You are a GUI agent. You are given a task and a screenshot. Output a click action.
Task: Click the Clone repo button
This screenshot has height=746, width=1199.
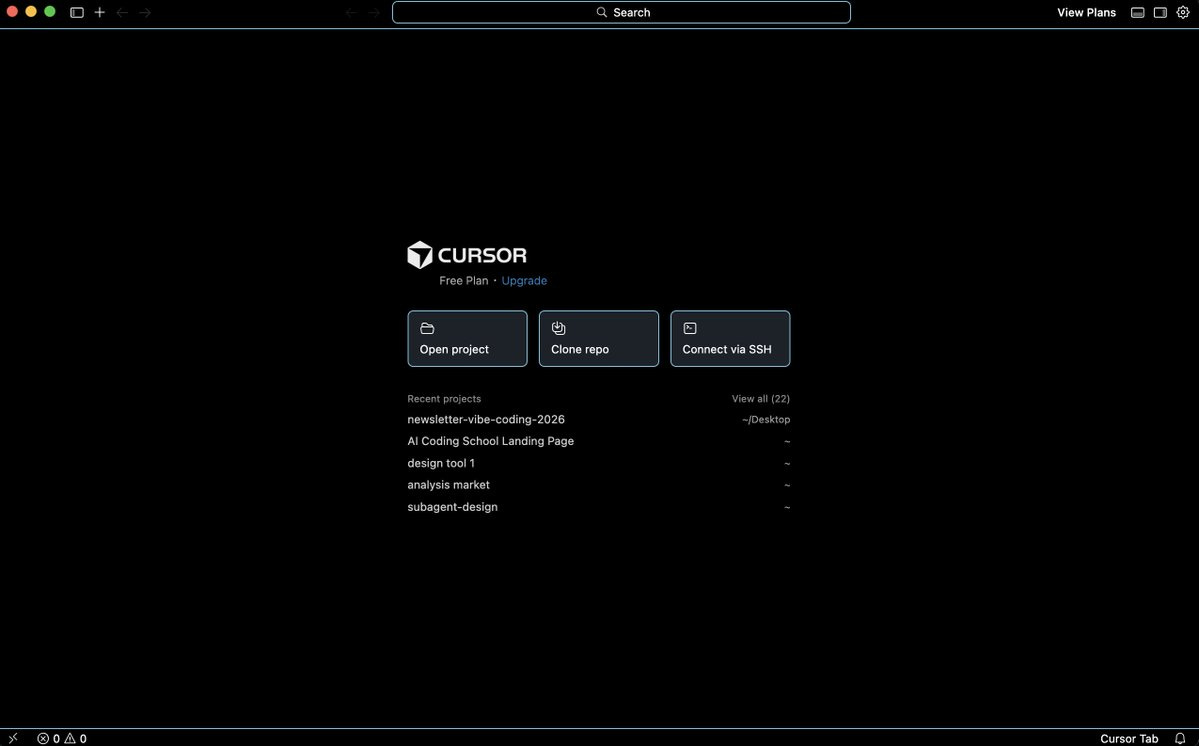(599, 339)
